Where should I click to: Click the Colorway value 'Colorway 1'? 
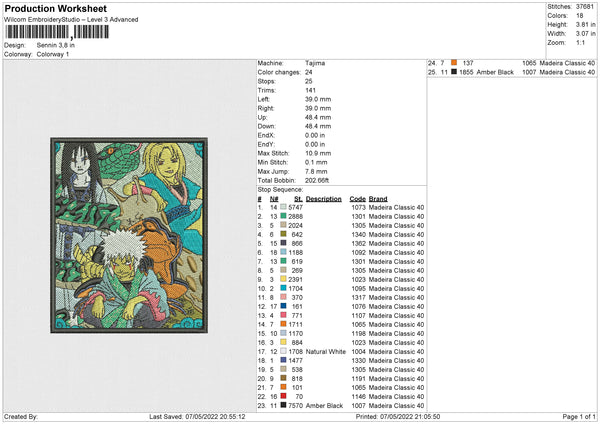[53, 54]
